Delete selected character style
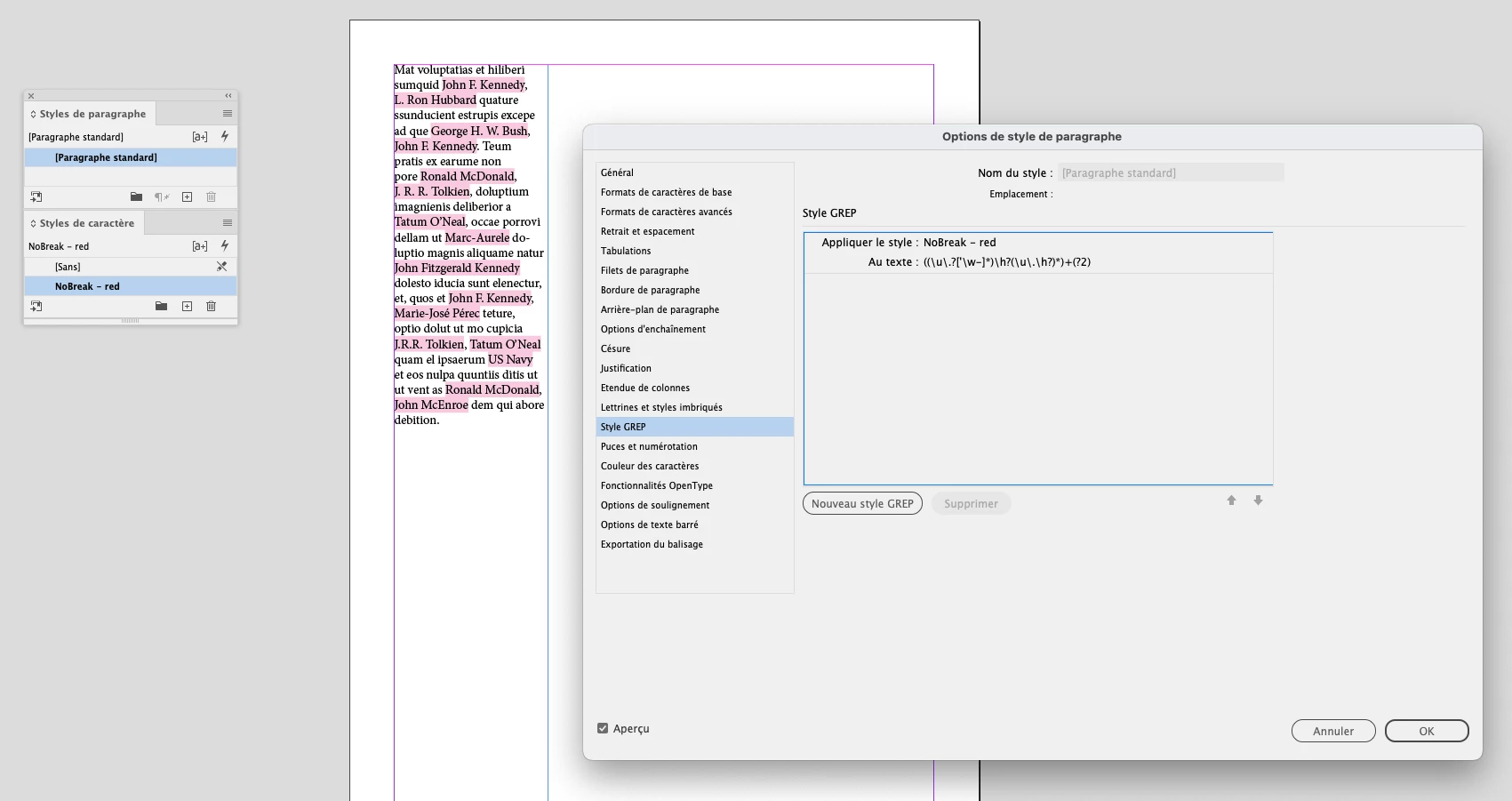This screenshot has width=1512, height=801. [x=212, y=307]
